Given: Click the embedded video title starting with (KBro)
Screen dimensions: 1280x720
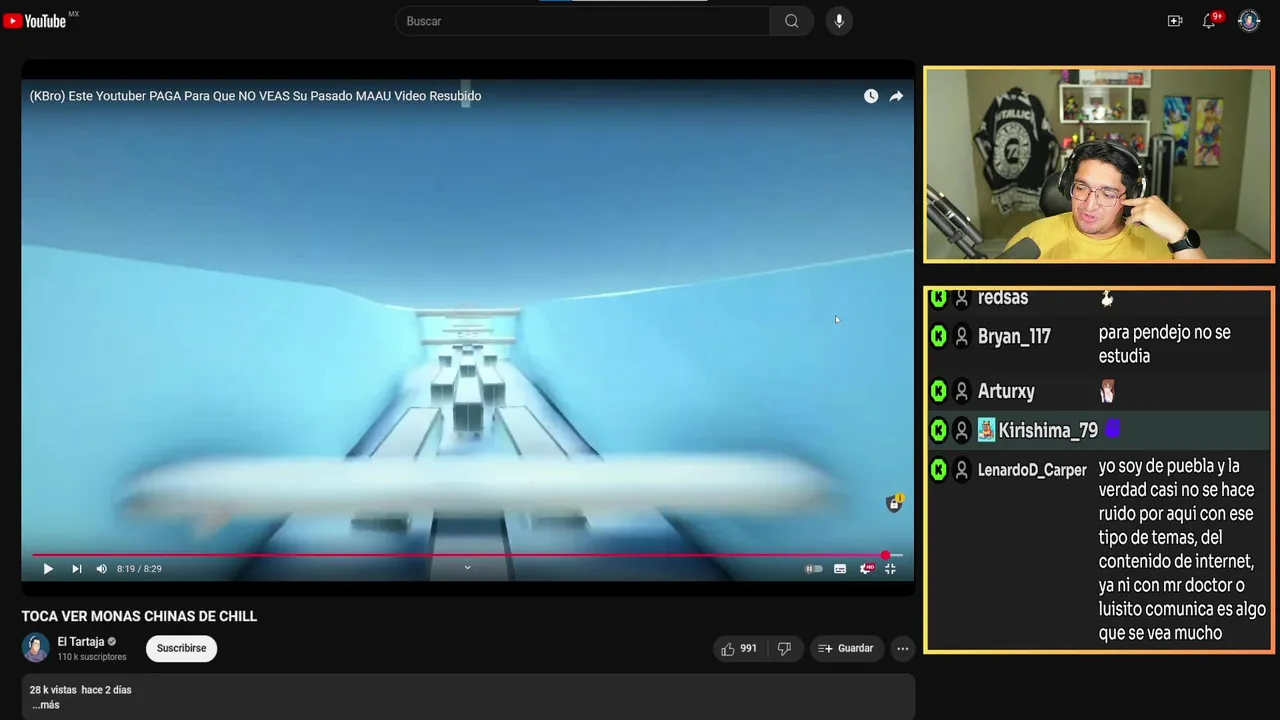Looking at the screenshot, I should click(x=255, y=96).
